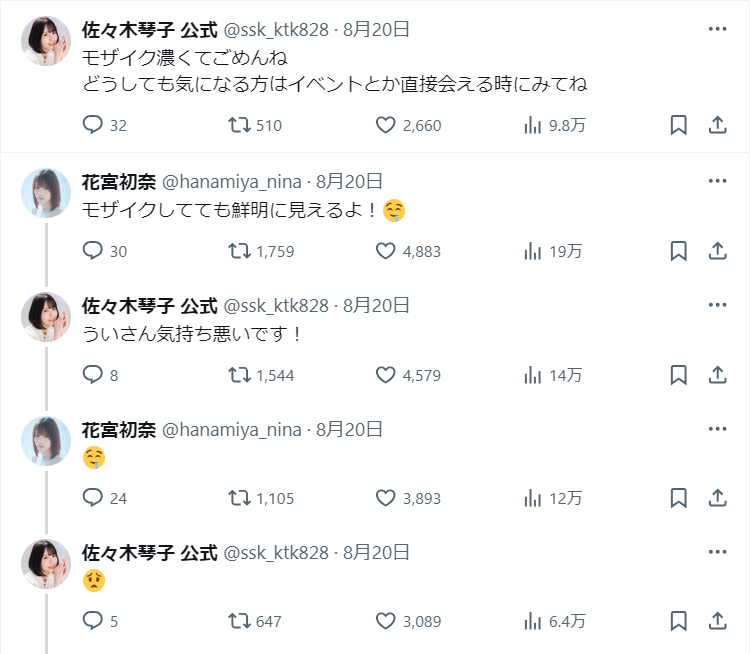Open more menu on モザイクしてても tweet
This screenshot has width=750, height=654.
click(x=717, y=181)
